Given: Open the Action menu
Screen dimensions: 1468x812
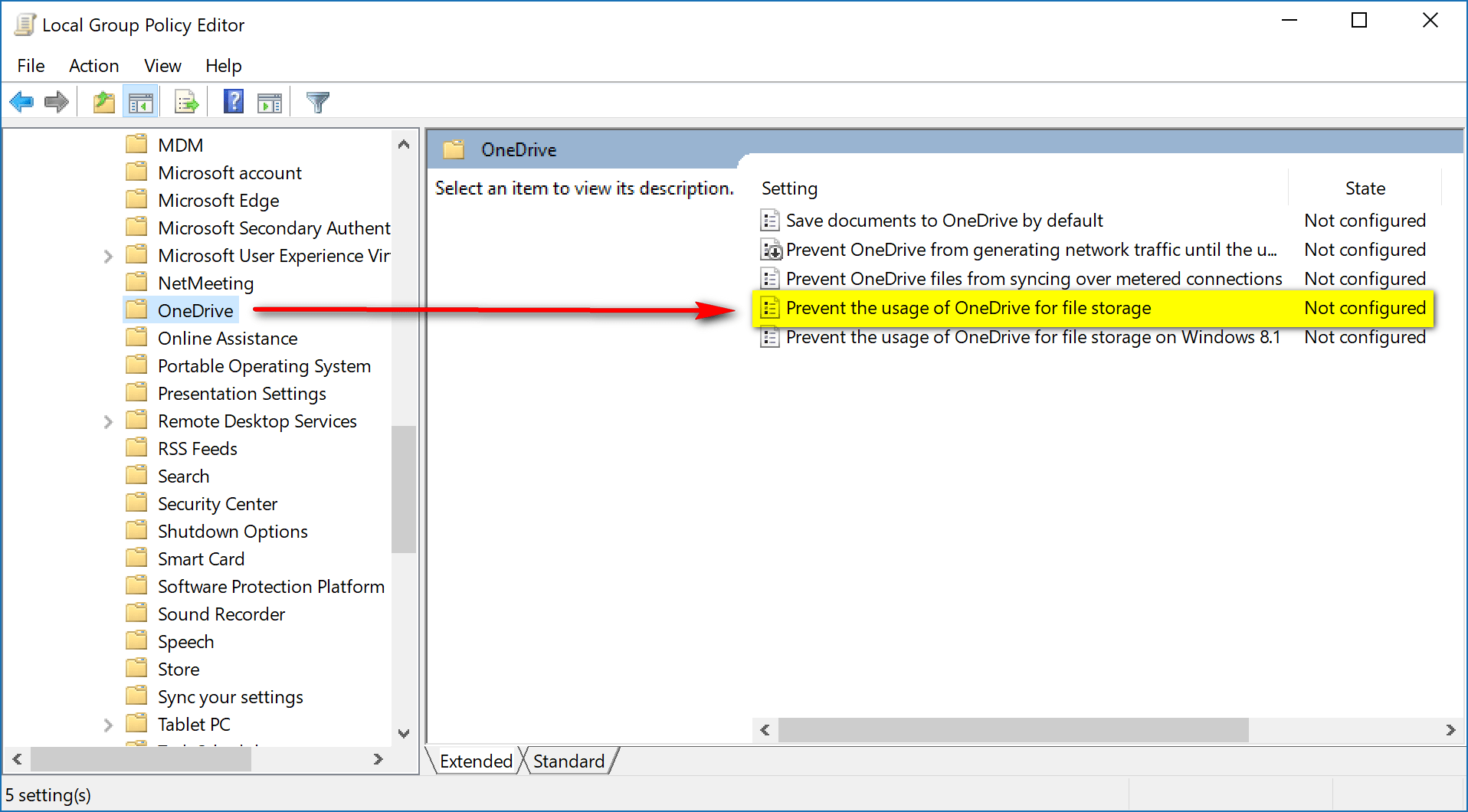Looking at the screenshot, I should tap(93, 66).
